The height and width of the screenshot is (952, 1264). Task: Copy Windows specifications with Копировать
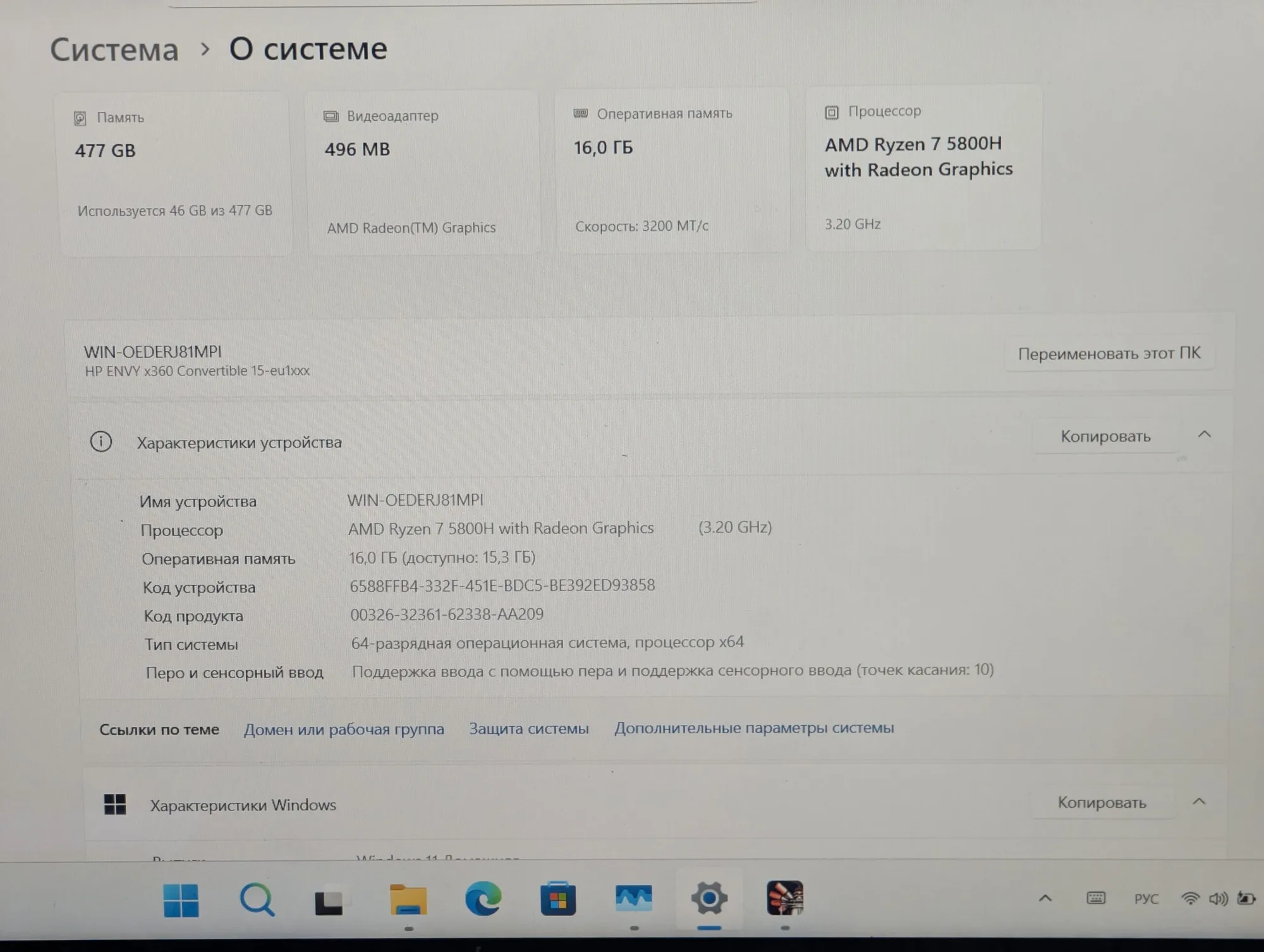1102,802
